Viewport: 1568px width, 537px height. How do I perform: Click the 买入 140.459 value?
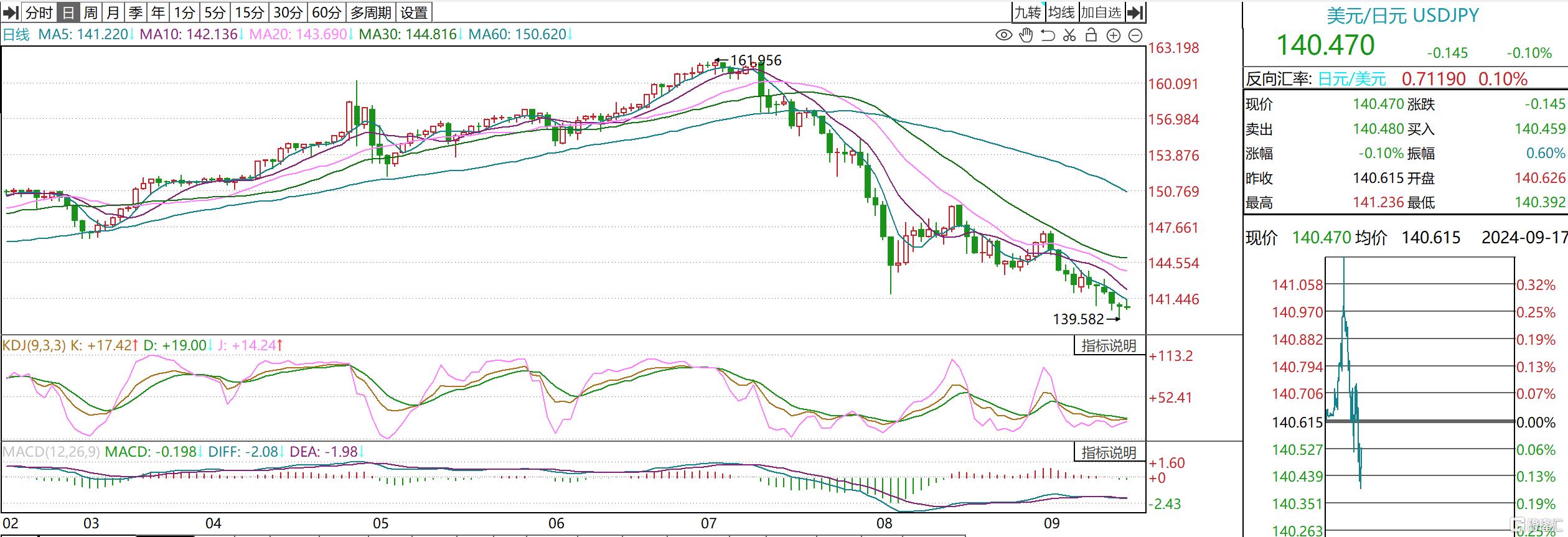[x=1539, y=129]
